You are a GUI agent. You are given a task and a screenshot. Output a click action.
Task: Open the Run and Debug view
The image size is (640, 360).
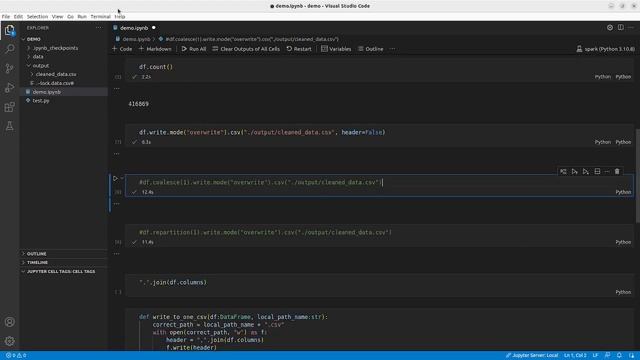(x=9, y=87)
